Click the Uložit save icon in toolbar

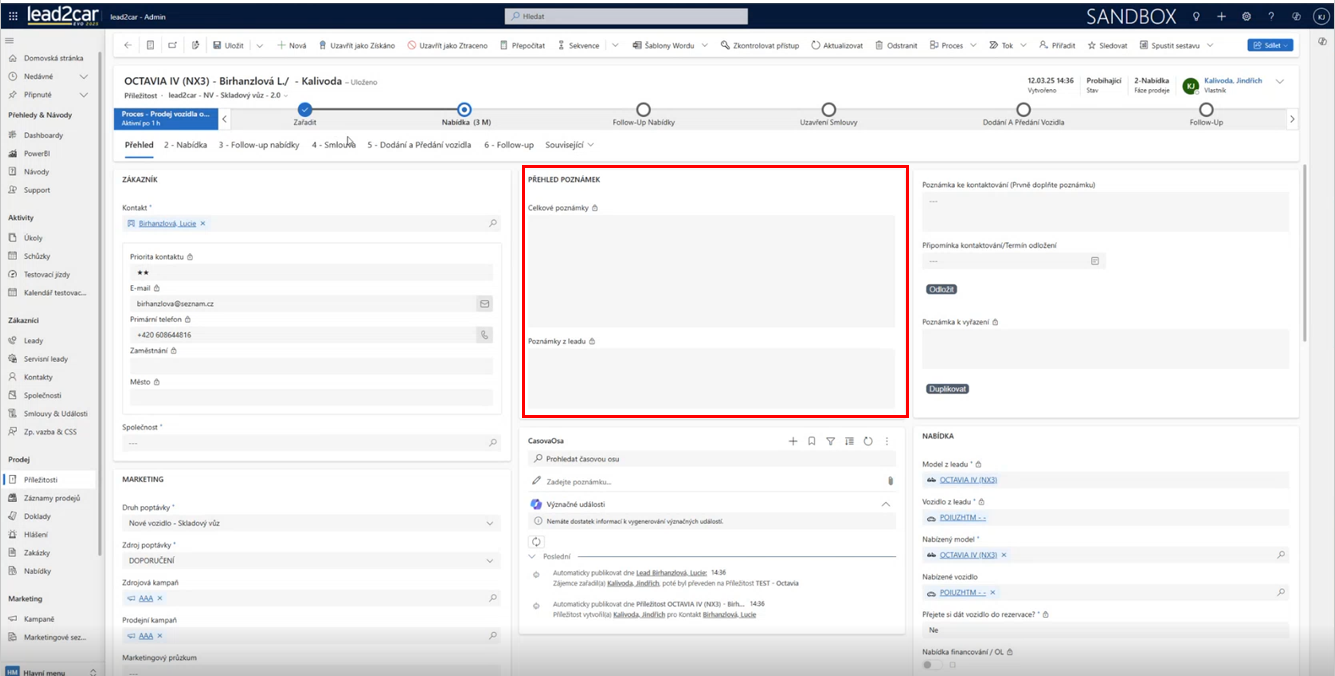(x=217, y=45)
